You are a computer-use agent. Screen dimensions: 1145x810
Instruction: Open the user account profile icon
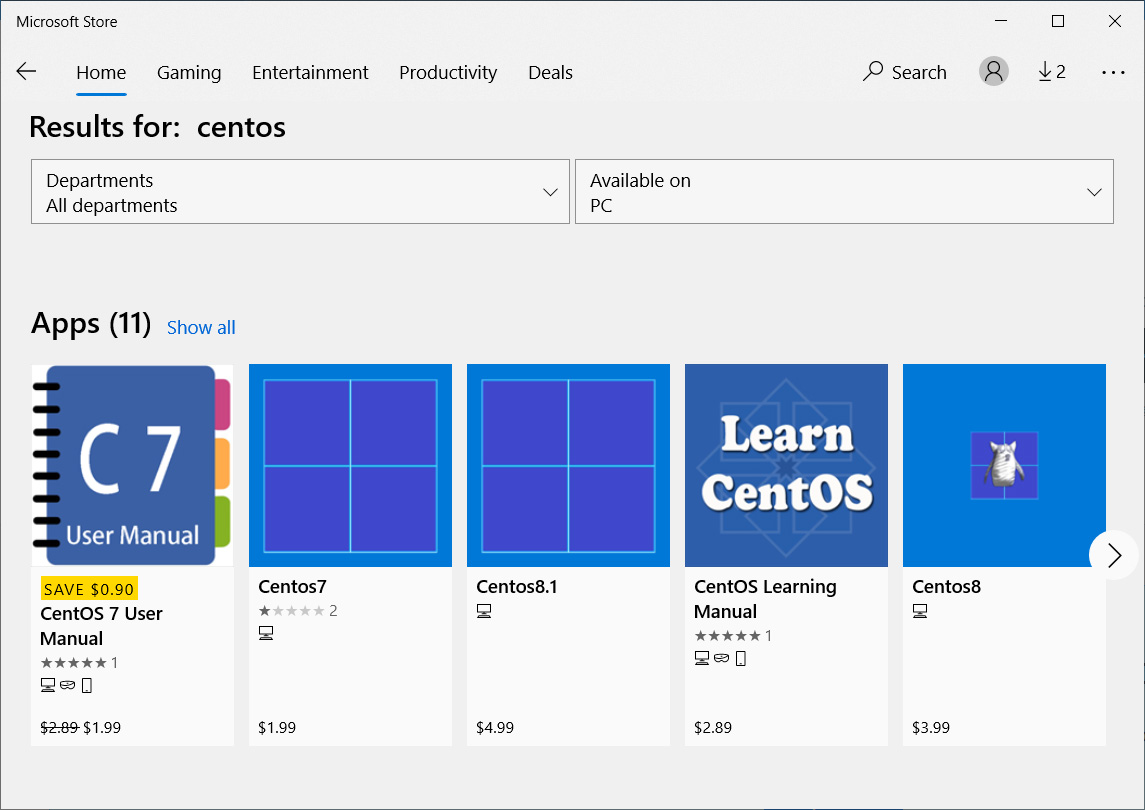click(993, 72)
